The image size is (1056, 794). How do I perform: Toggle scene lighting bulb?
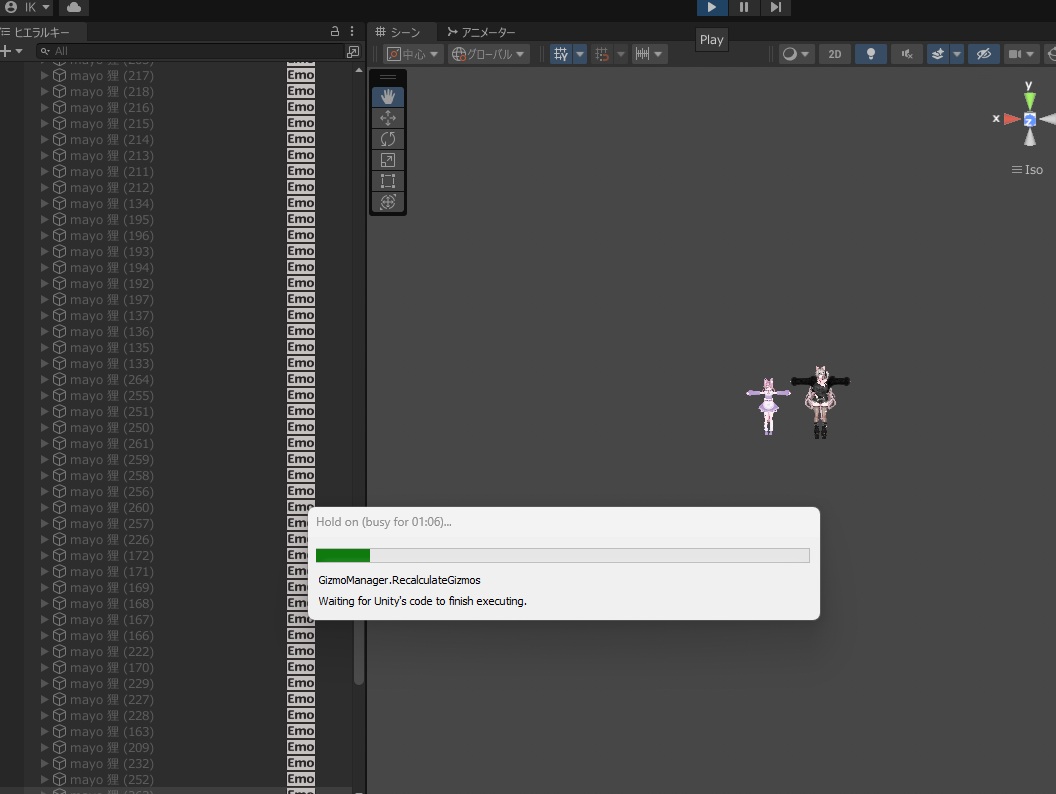[x=871, y=54]
